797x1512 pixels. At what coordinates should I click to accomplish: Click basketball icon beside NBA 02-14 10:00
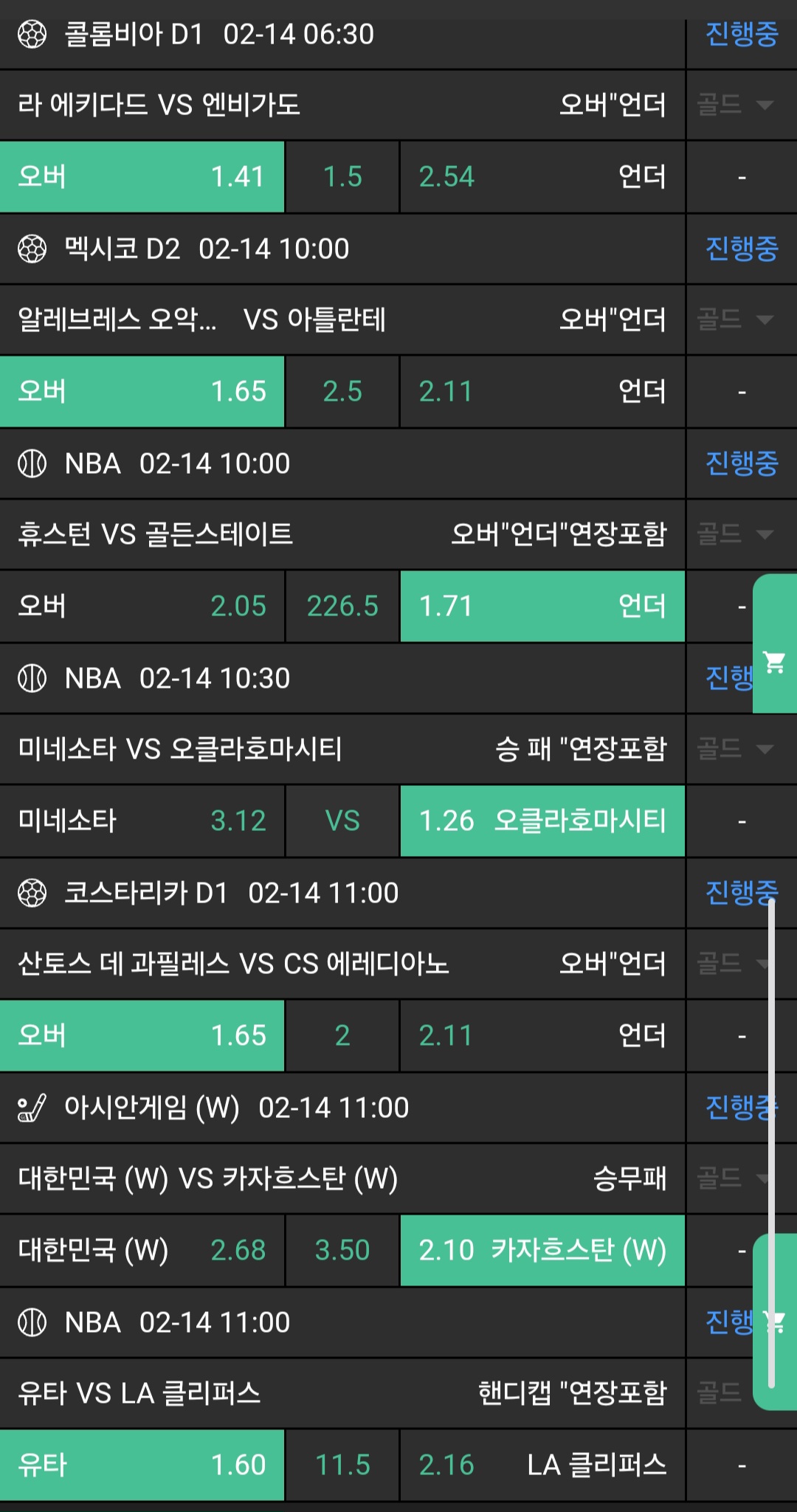[x=32, y=463]
